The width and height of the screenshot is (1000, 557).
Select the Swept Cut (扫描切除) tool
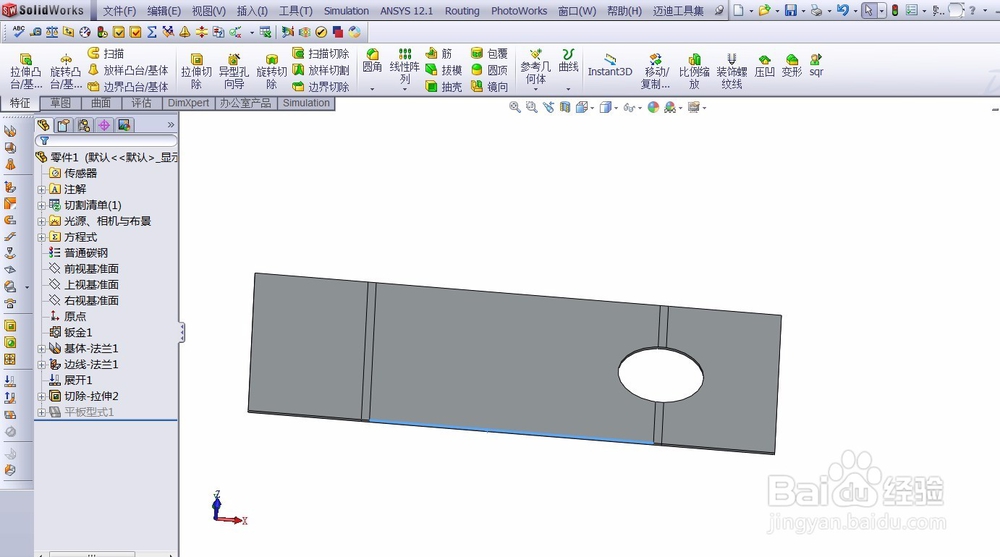coord(320,54)
